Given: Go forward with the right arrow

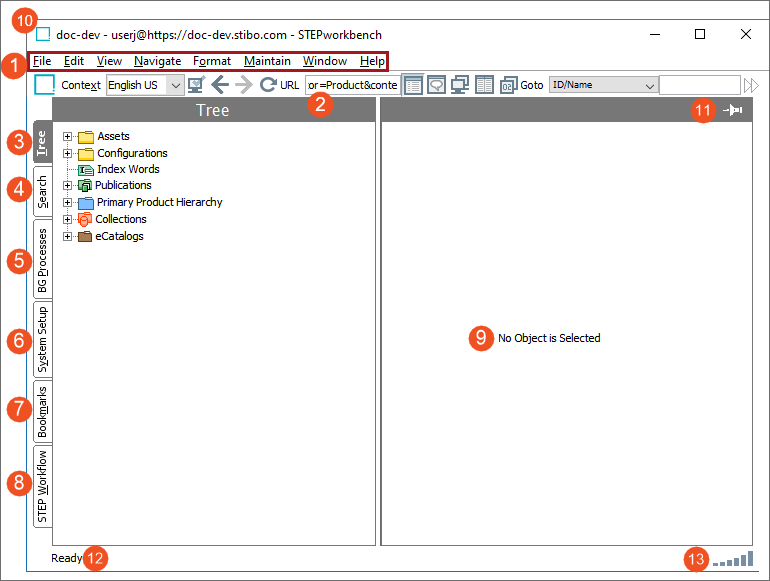Looking at the screenshot, I should tap(244, 84).
